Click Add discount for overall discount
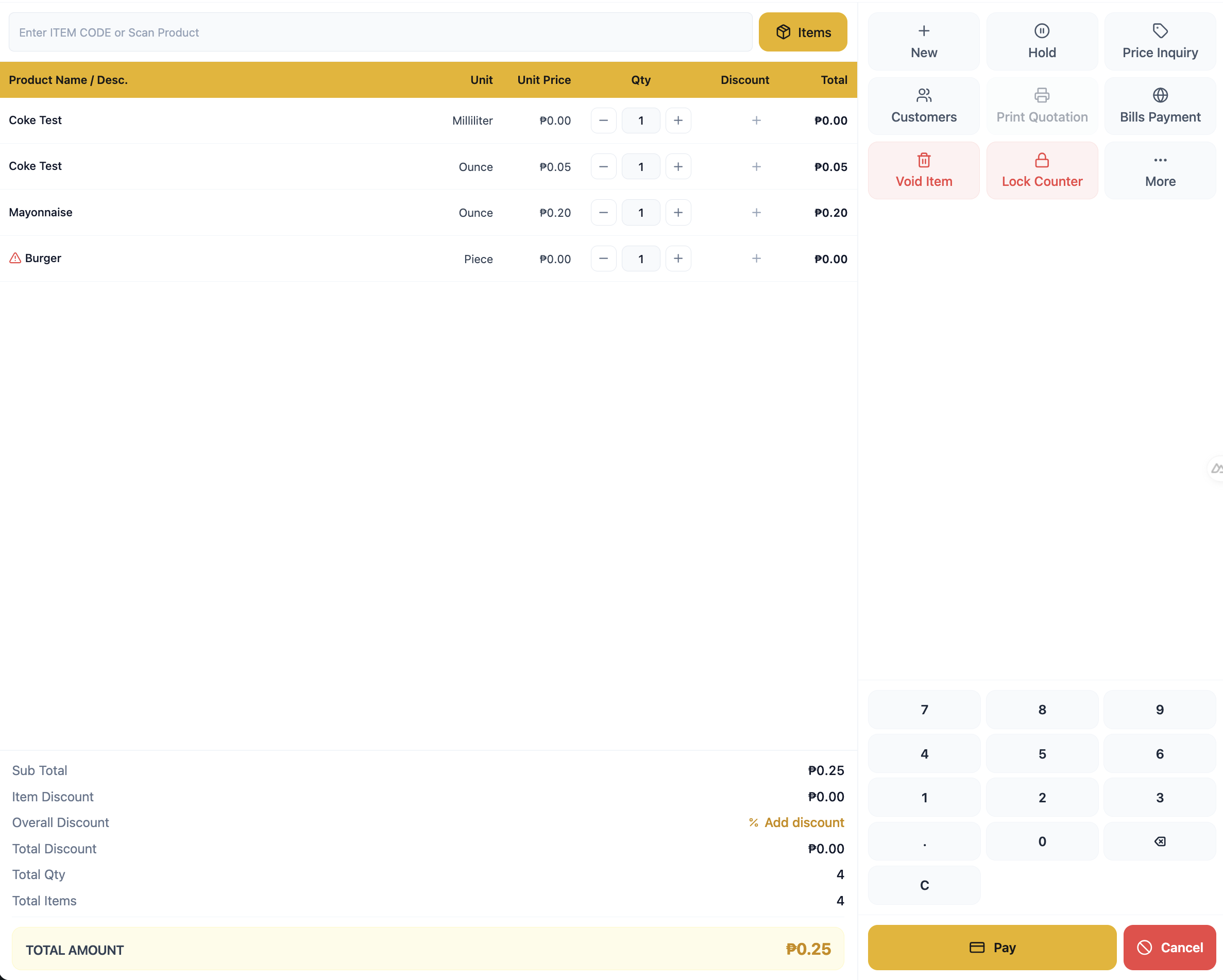The width and height of the screenshot is (1223, 980). pos(796,822)
